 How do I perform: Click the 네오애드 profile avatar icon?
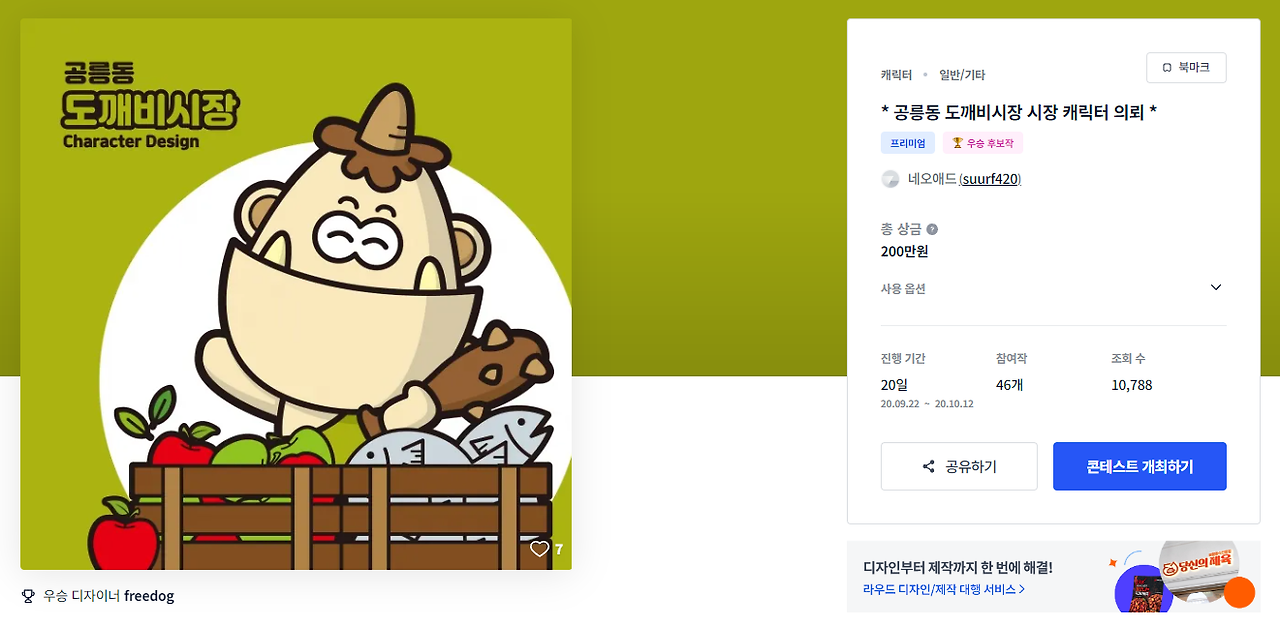890,179
